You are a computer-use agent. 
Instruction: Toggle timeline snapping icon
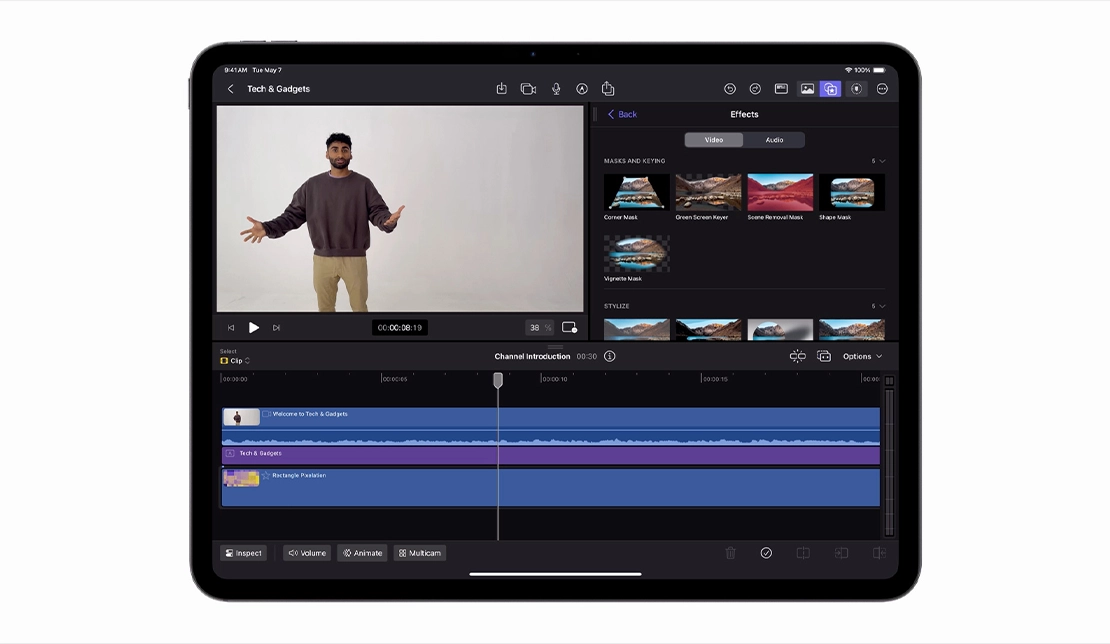pyautogui.click(x=797, y=356)
